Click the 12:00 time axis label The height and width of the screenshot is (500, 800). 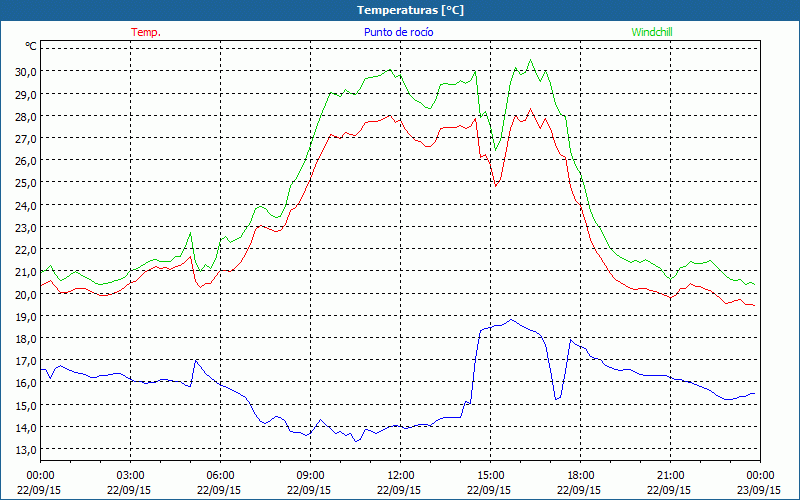tap(400, 476)
